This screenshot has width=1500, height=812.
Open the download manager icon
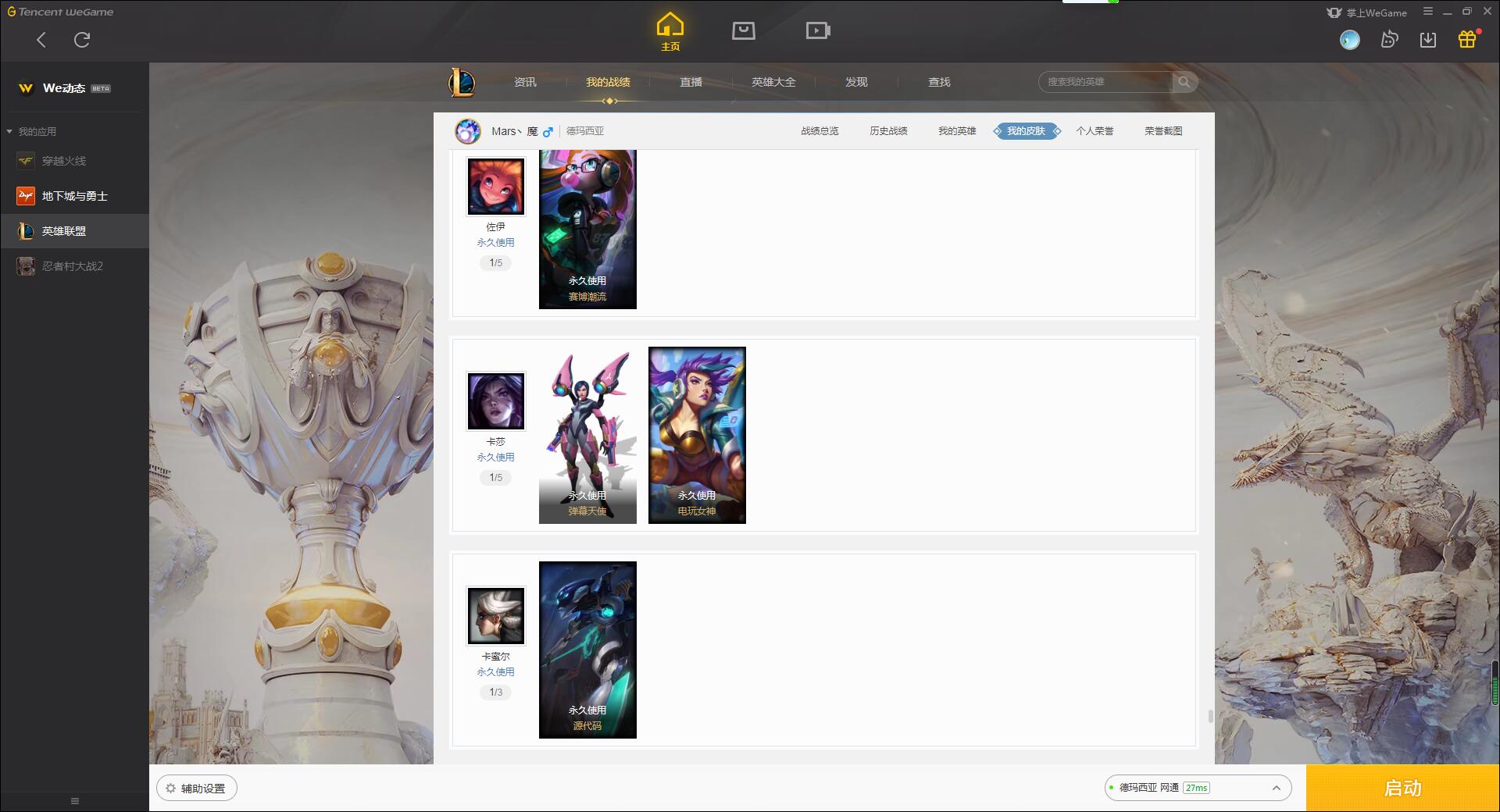click(x=1428, y=40)
